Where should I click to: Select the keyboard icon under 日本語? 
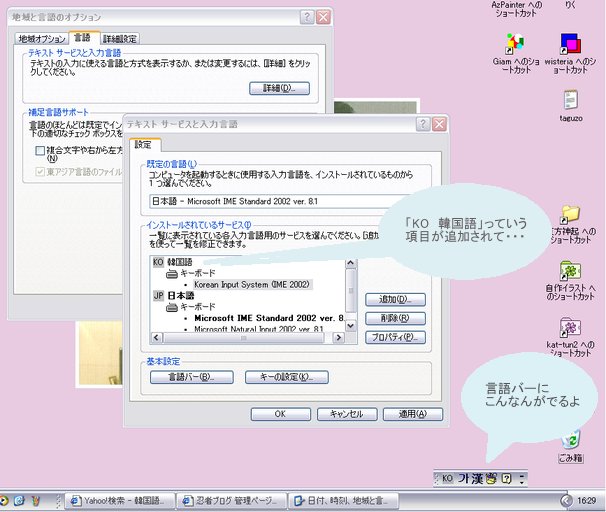click(172, 307)
